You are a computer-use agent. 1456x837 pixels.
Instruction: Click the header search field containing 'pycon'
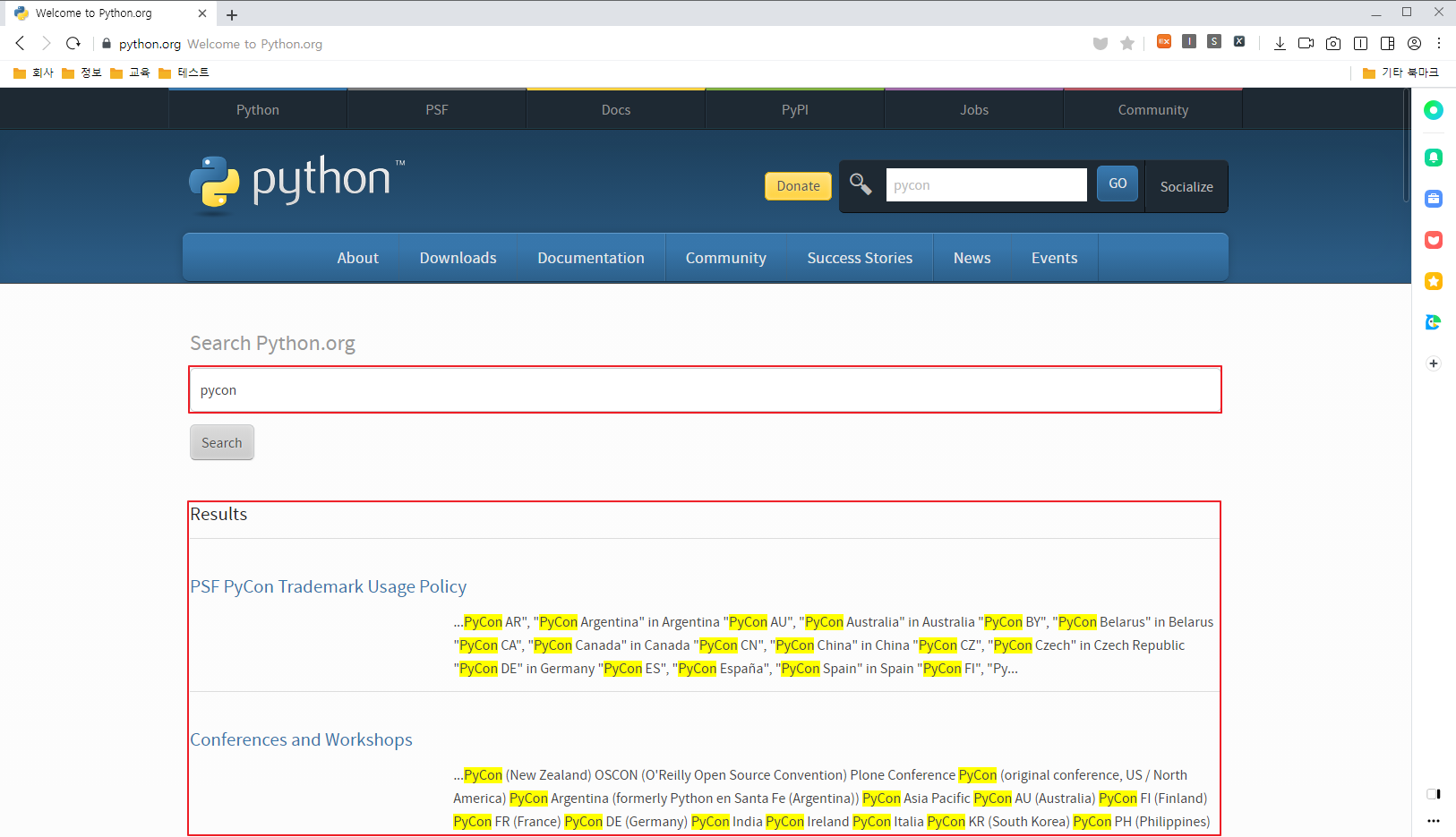(x=986, y=184)
